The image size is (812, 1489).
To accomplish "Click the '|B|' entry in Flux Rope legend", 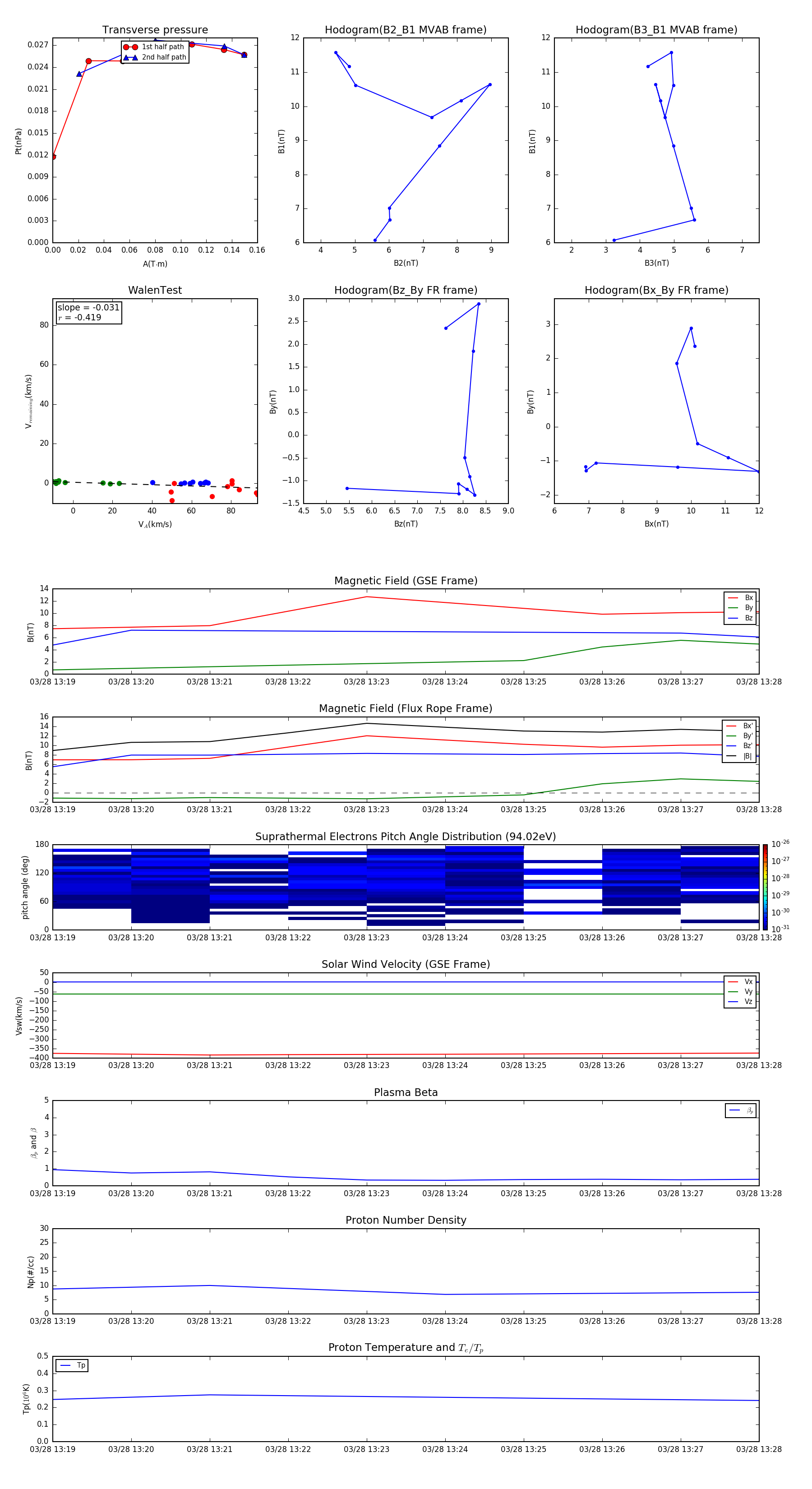I will pyautogui.click(x=739, y=756).
